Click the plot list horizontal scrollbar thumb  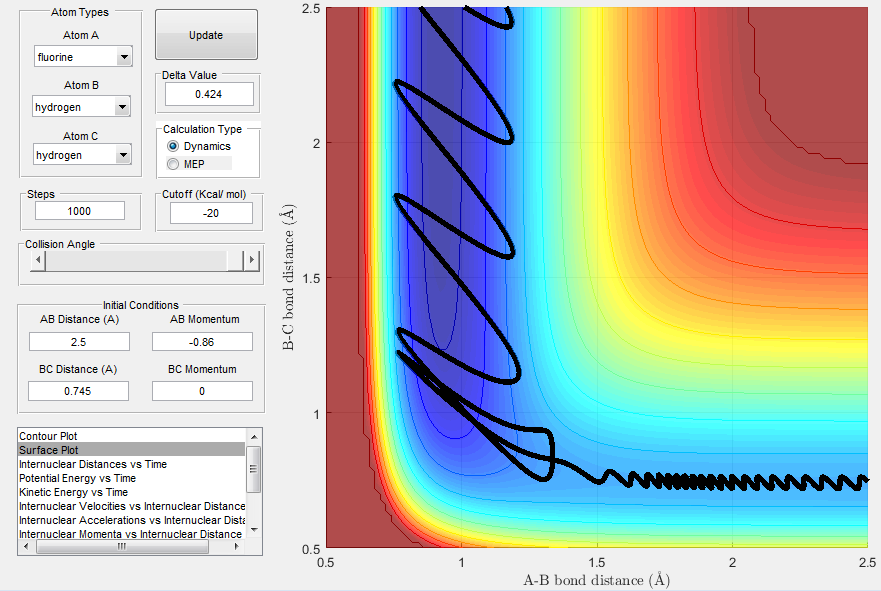(x=122, y=547)
